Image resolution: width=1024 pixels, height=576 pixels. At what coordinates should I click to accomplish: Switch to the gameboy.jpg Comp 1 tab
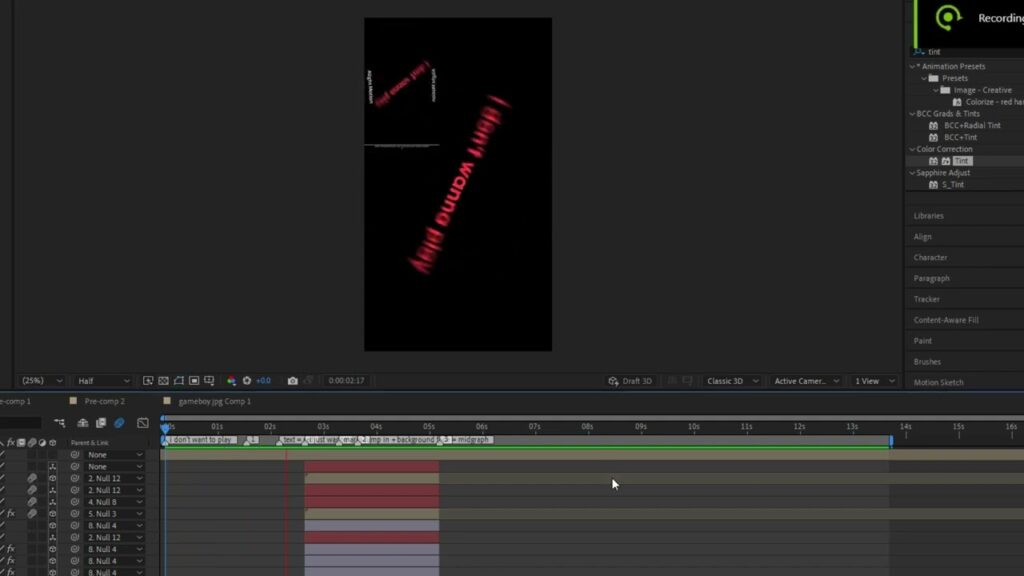click(214, 401)
